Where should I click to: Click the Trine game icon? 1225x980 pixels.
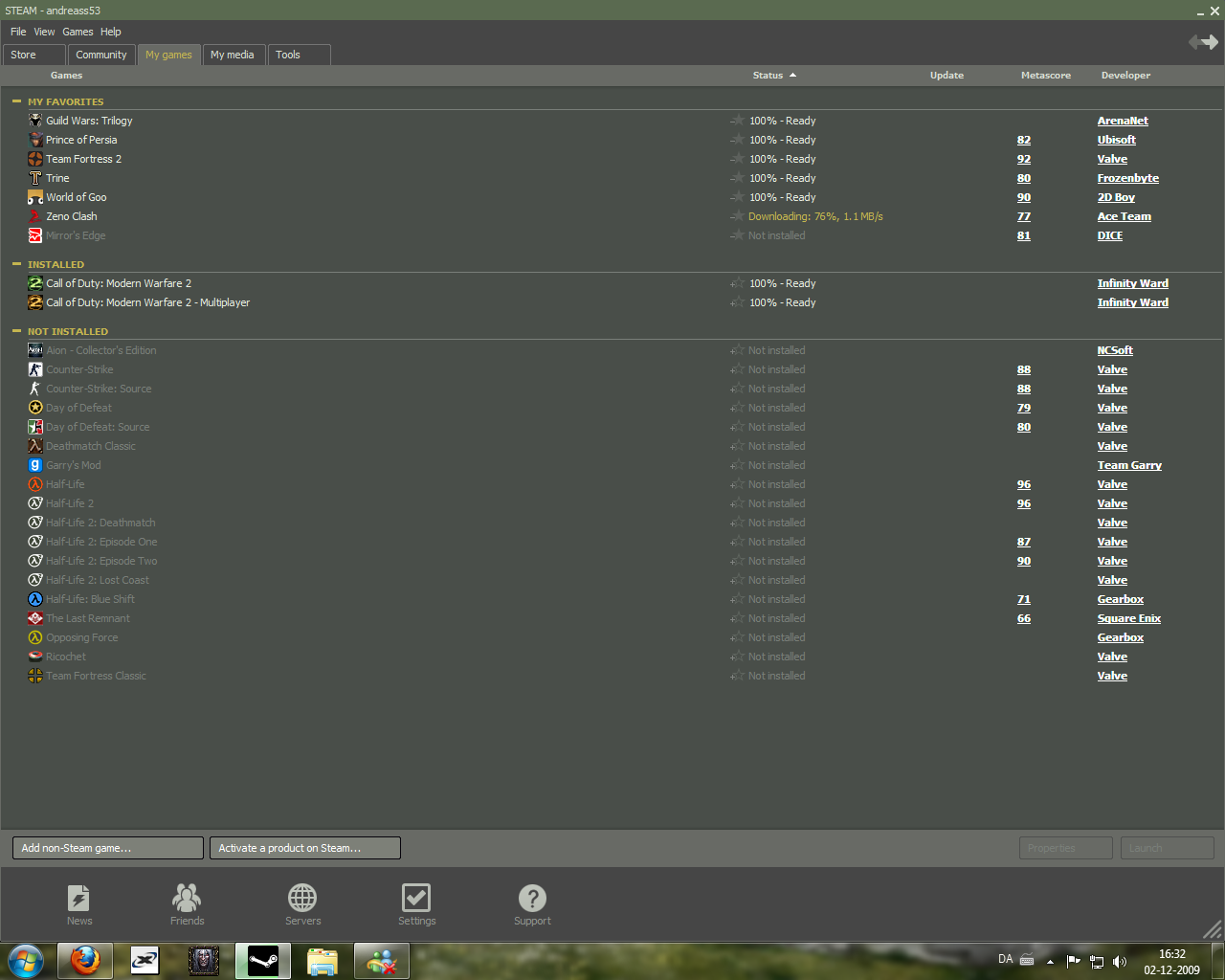tap(35, 178)
